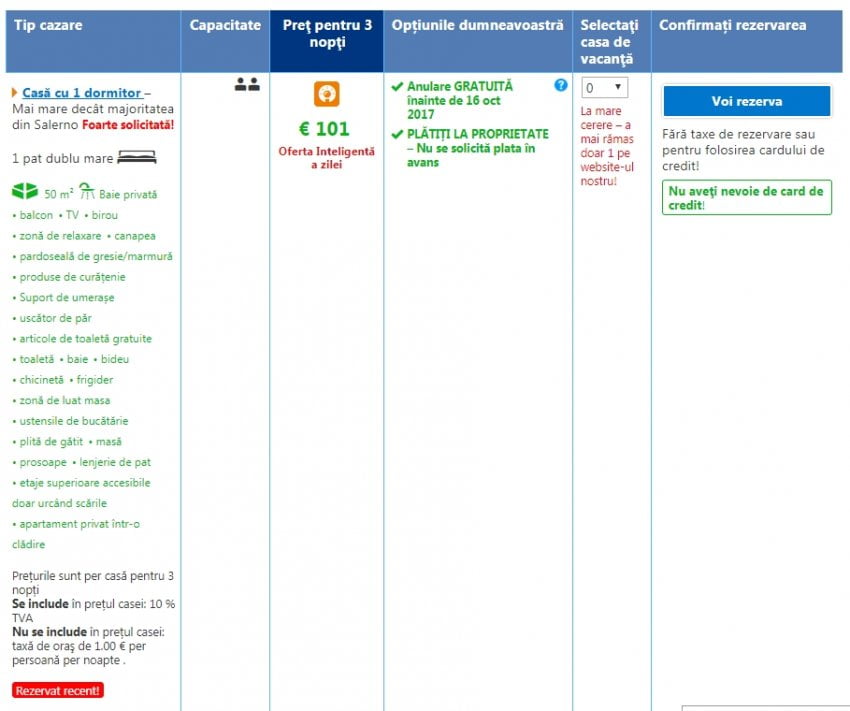Click the € 101 price

325,129
